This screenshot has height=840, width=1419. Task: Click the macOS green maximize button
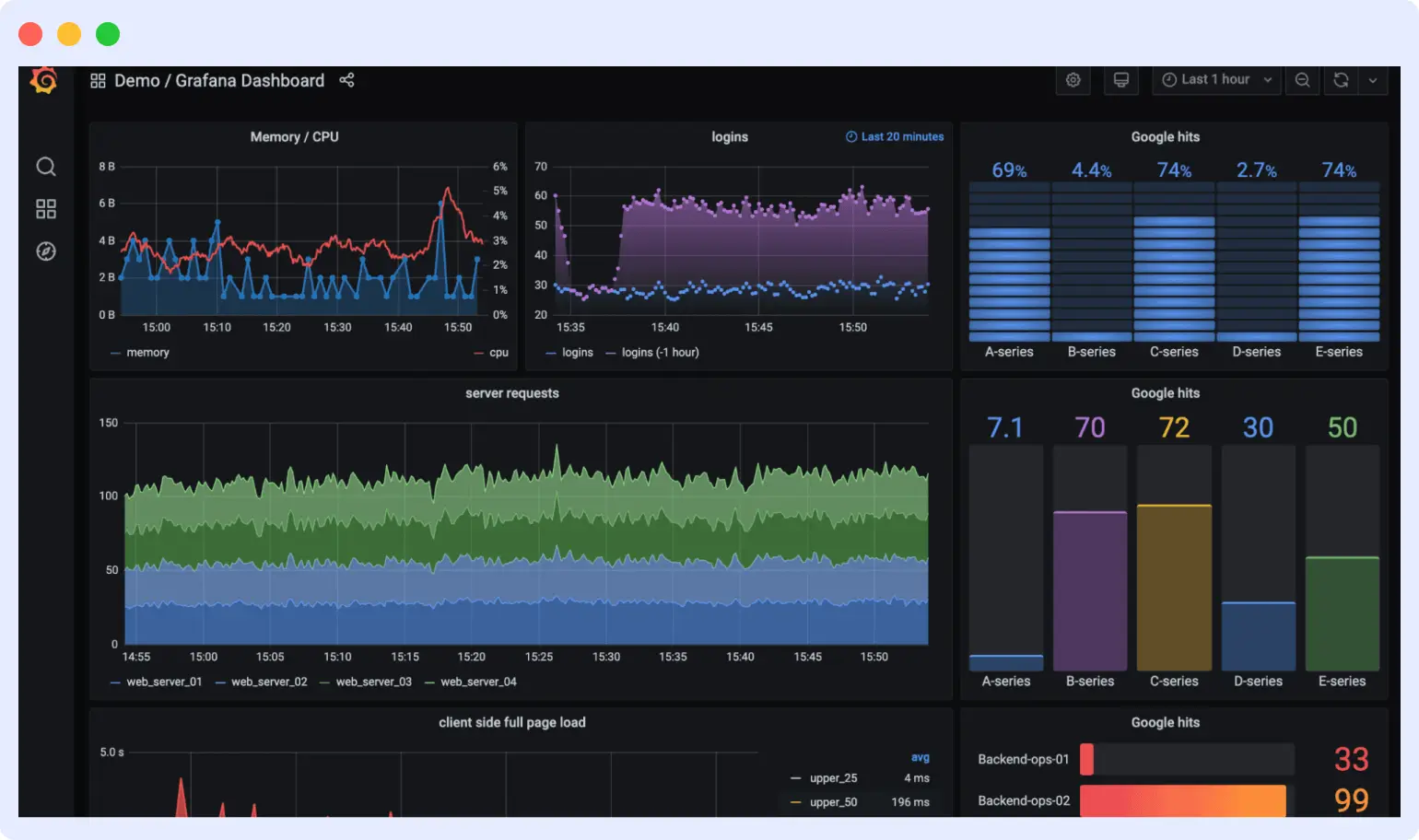108,34
